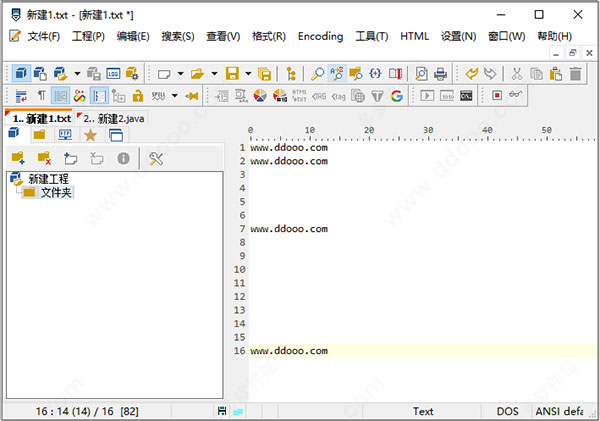
Task: Toggle the padlock read-only icon
Action: tap(138, 96)
